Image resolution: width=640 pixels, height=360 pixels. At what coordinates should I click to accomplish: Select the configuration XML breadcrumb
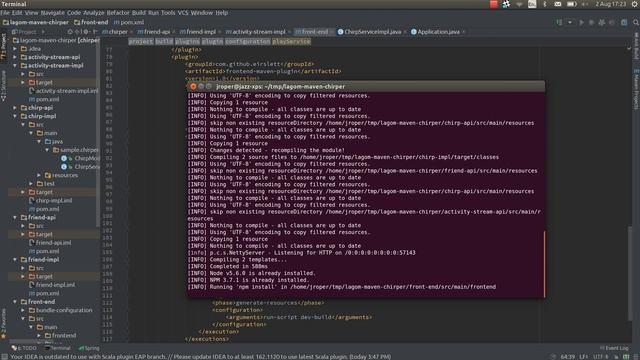click(247, 42)
